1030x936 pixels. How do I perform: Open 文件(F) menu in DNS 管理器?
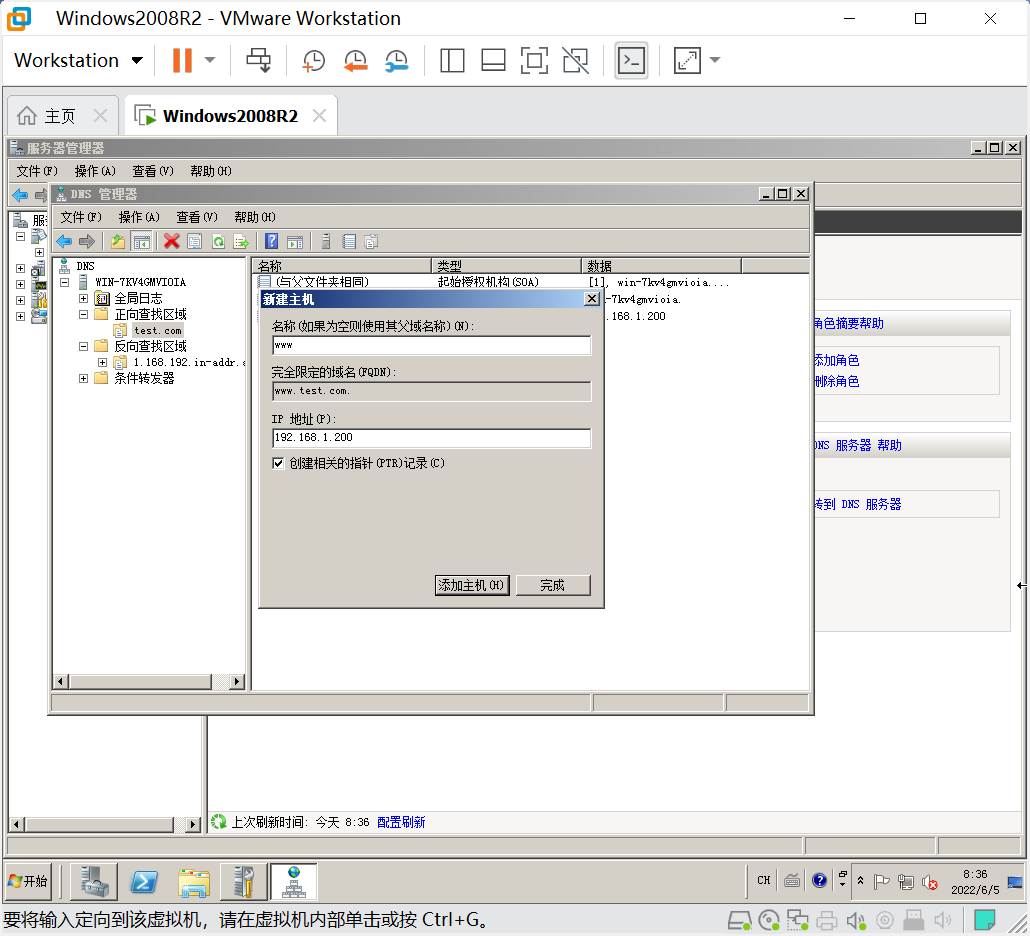tap(81, 217)
